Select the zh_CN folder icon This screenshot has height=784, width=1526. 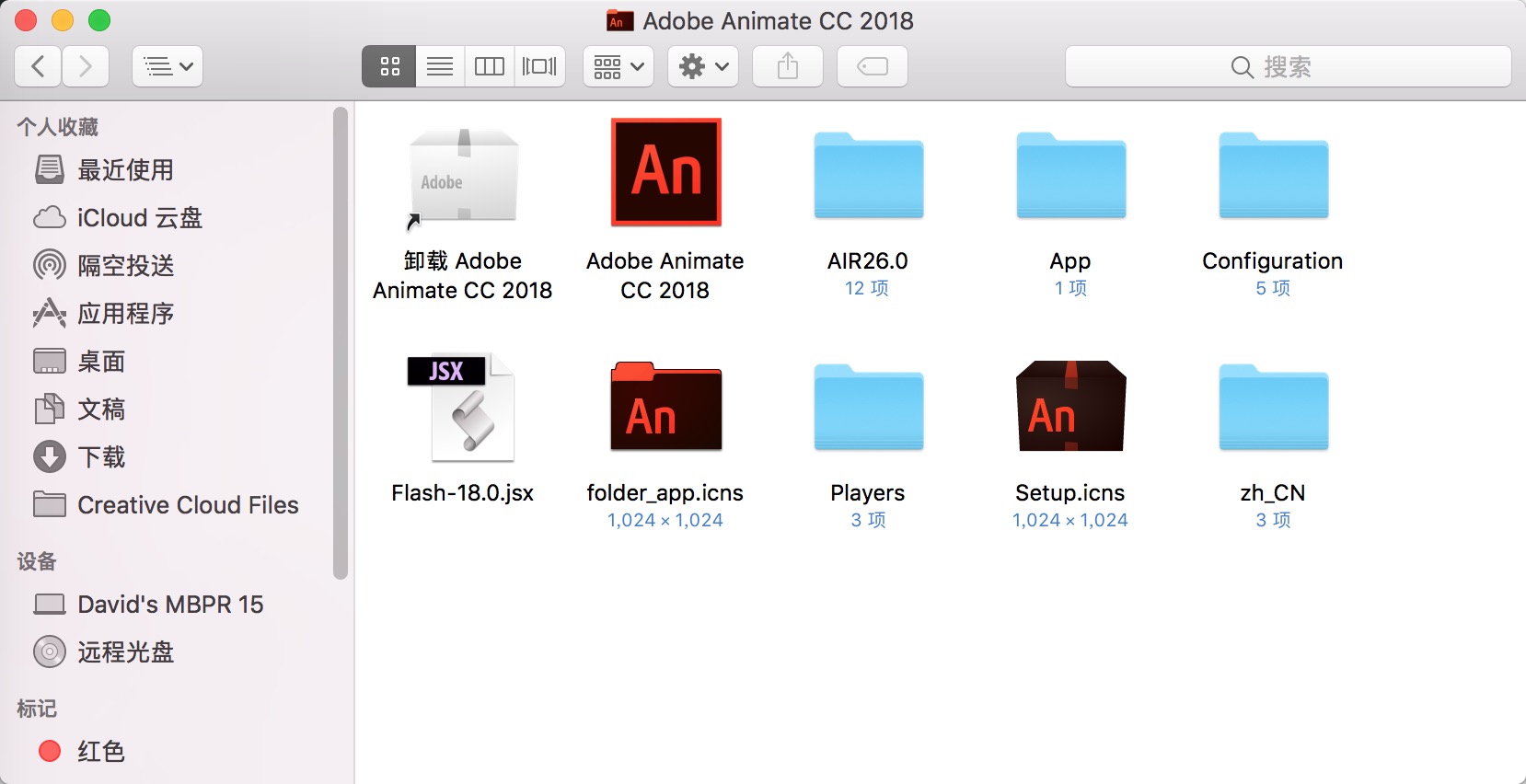1273,408
